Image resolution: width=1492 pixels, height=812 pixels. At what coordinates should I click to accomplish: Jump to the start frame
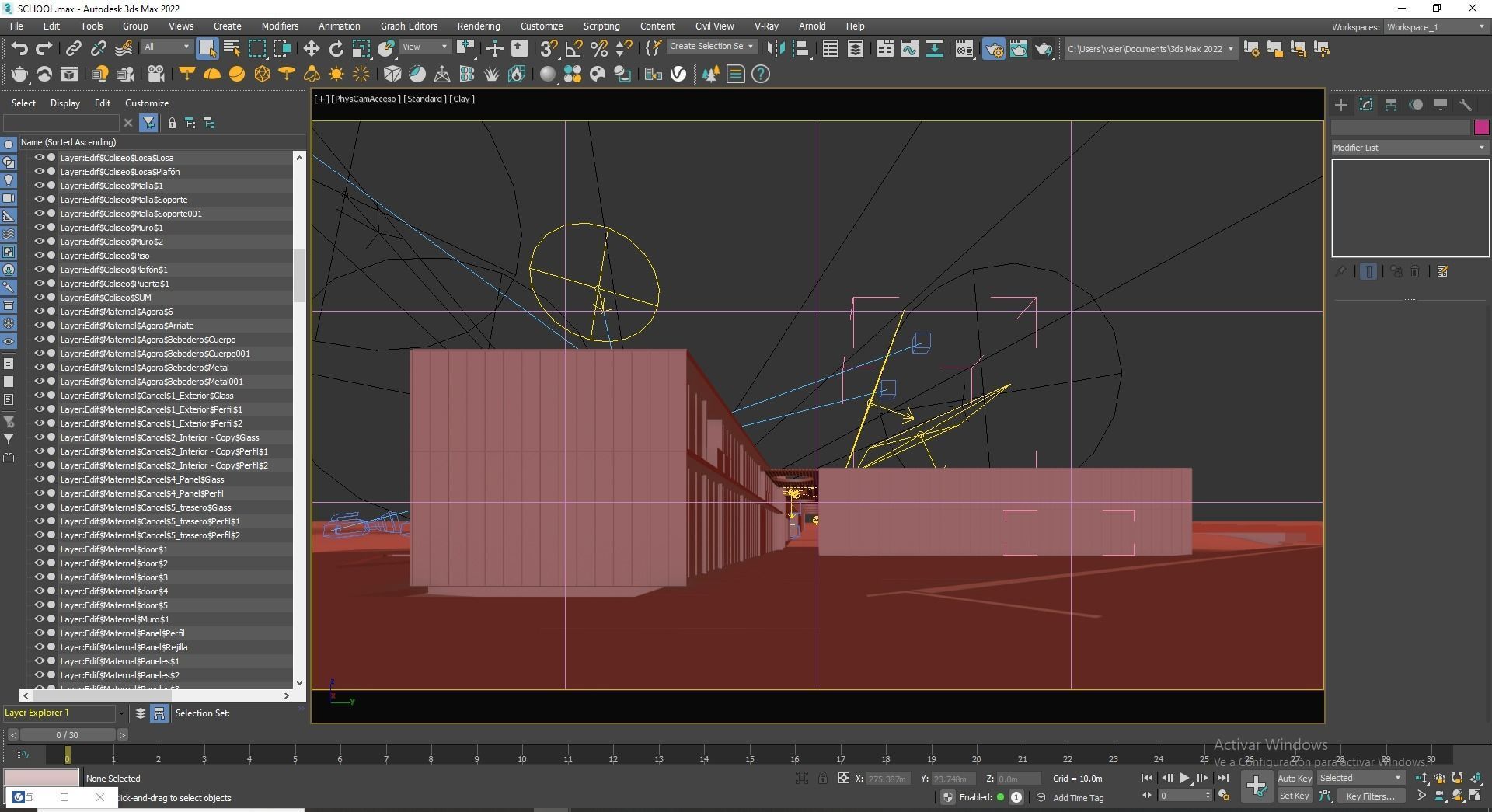[x=1147, y=778]
